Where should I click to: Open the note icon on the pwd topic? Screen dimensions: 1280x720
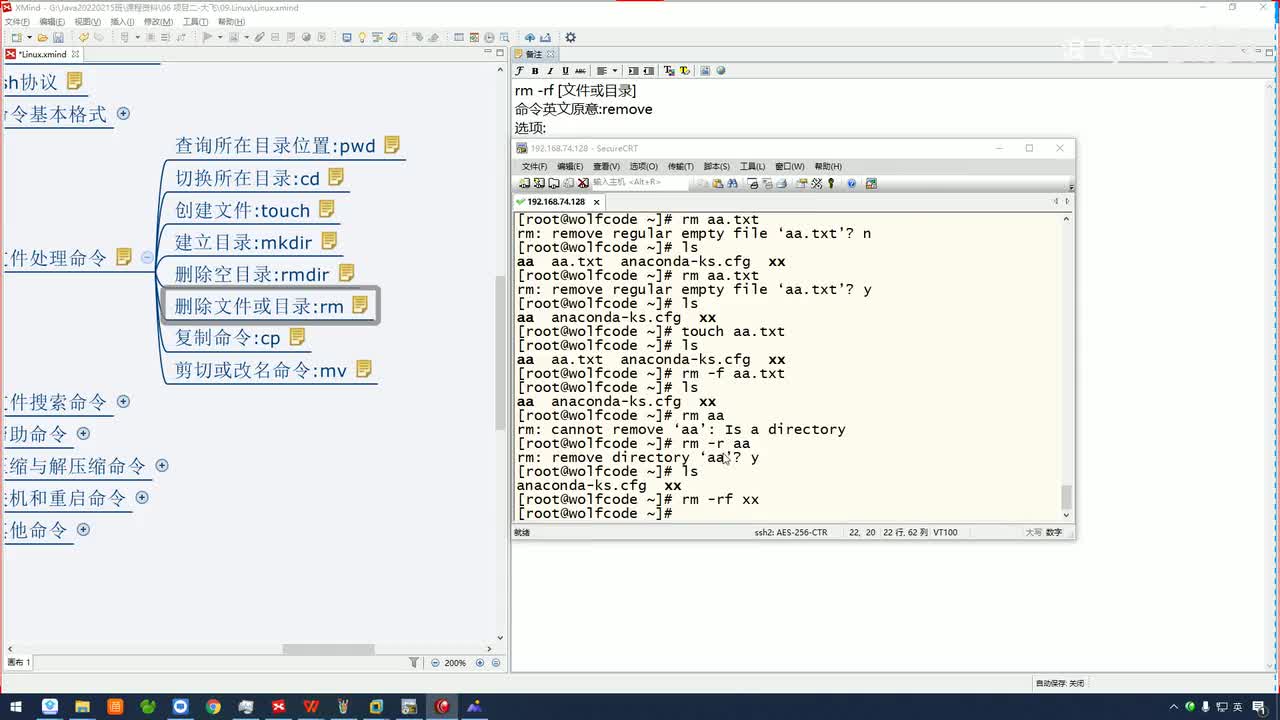pos(392,145)
